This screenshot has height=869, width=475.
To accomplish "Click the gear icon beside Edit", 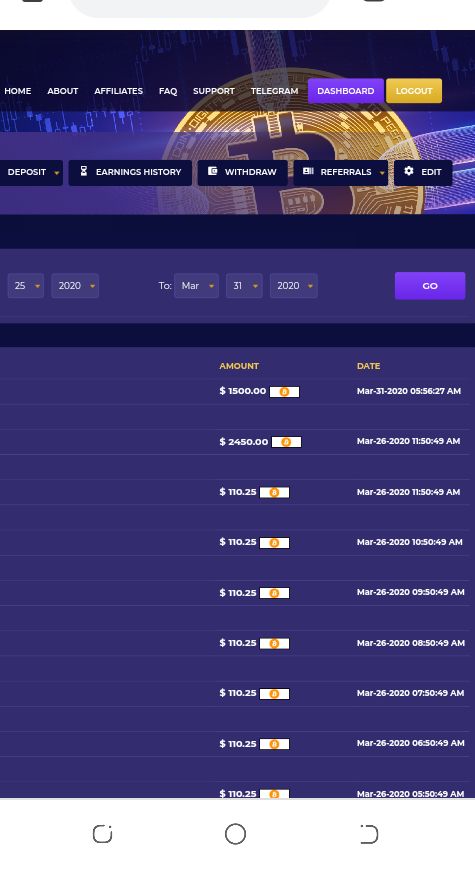I will 409,171.
